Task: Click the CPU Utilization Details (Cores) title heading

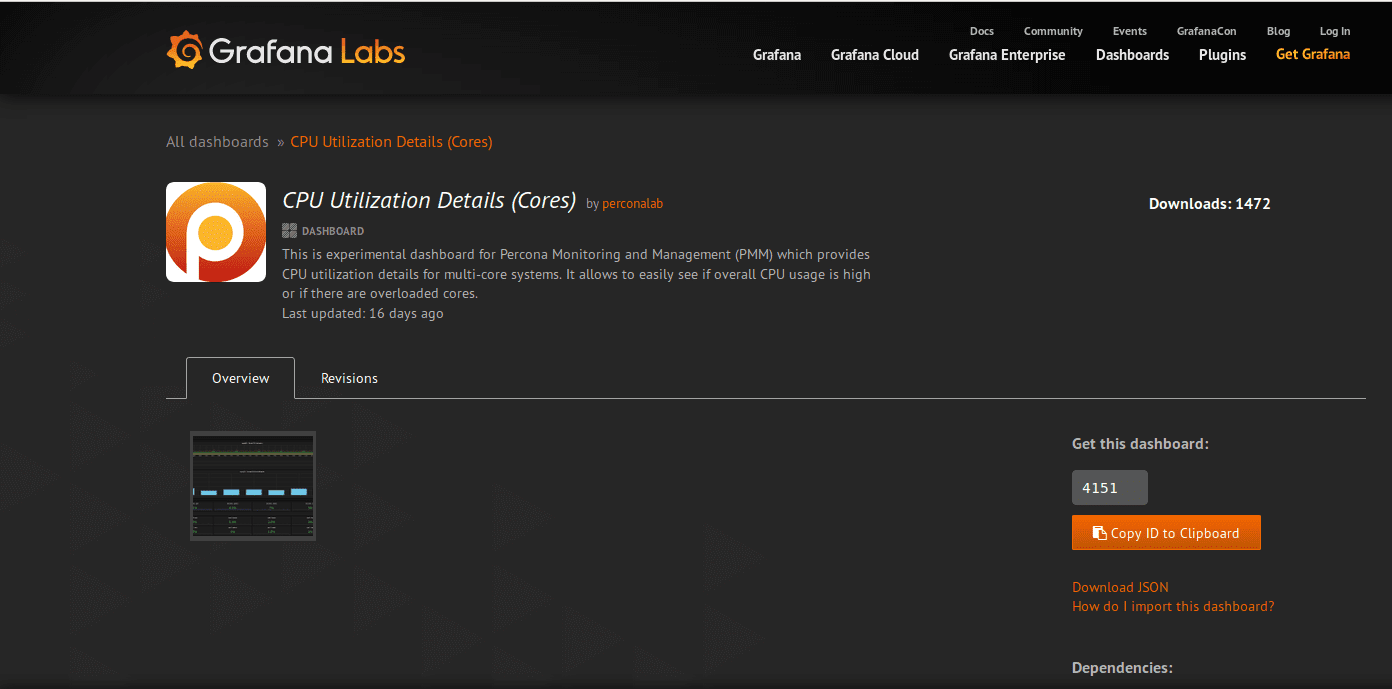Action: click(x=429, y=201)
